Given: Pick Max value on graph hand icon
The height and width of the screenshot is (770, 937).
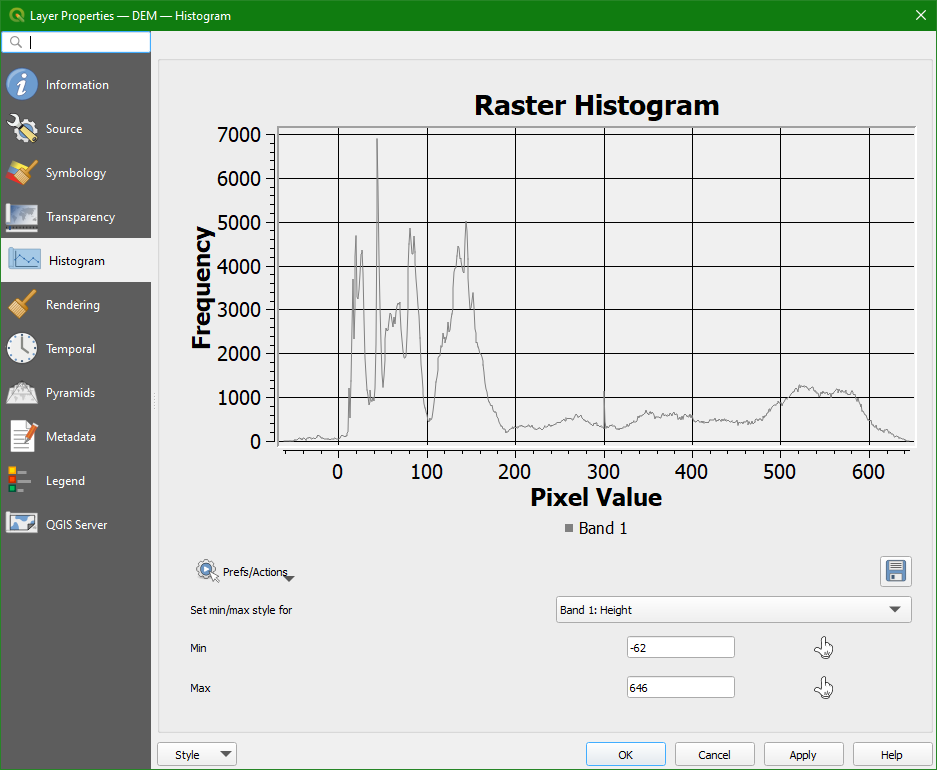Looking at the screenshot, I should pos(823,688).
